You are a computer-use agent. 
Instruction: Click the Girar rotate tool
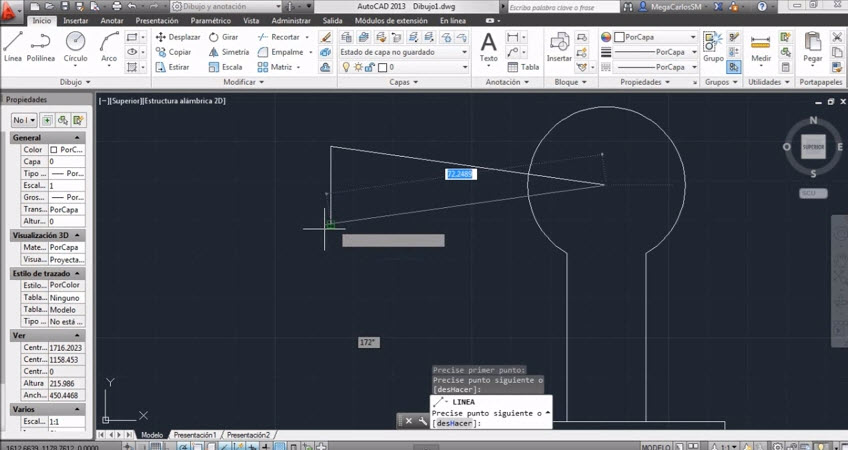coord(224,37)
